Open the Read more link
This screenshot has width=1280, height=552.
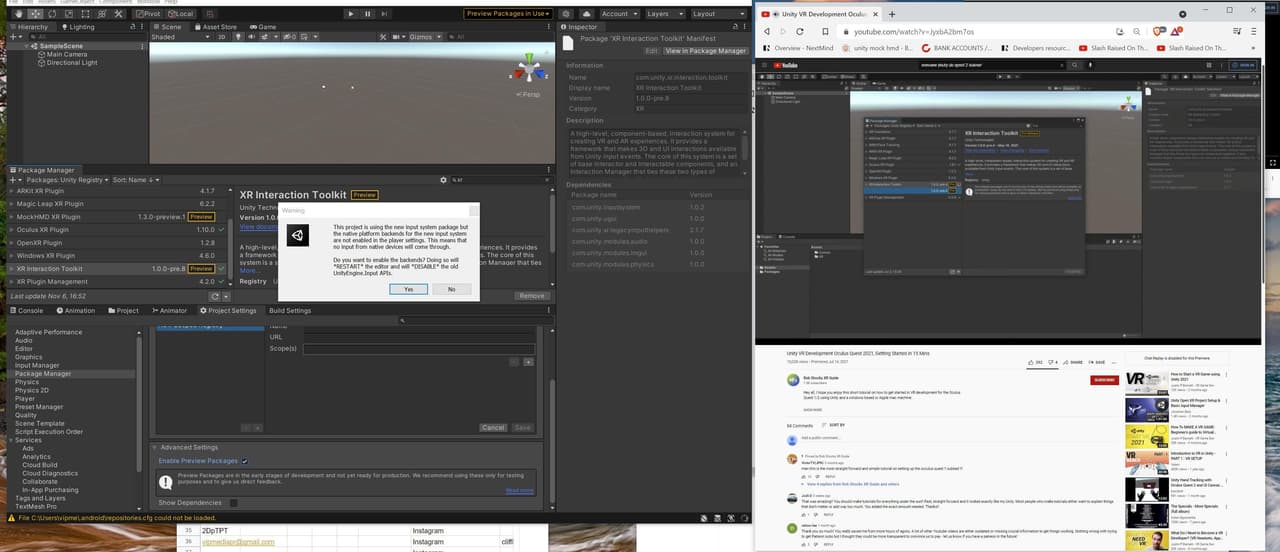tap(519, 490)
